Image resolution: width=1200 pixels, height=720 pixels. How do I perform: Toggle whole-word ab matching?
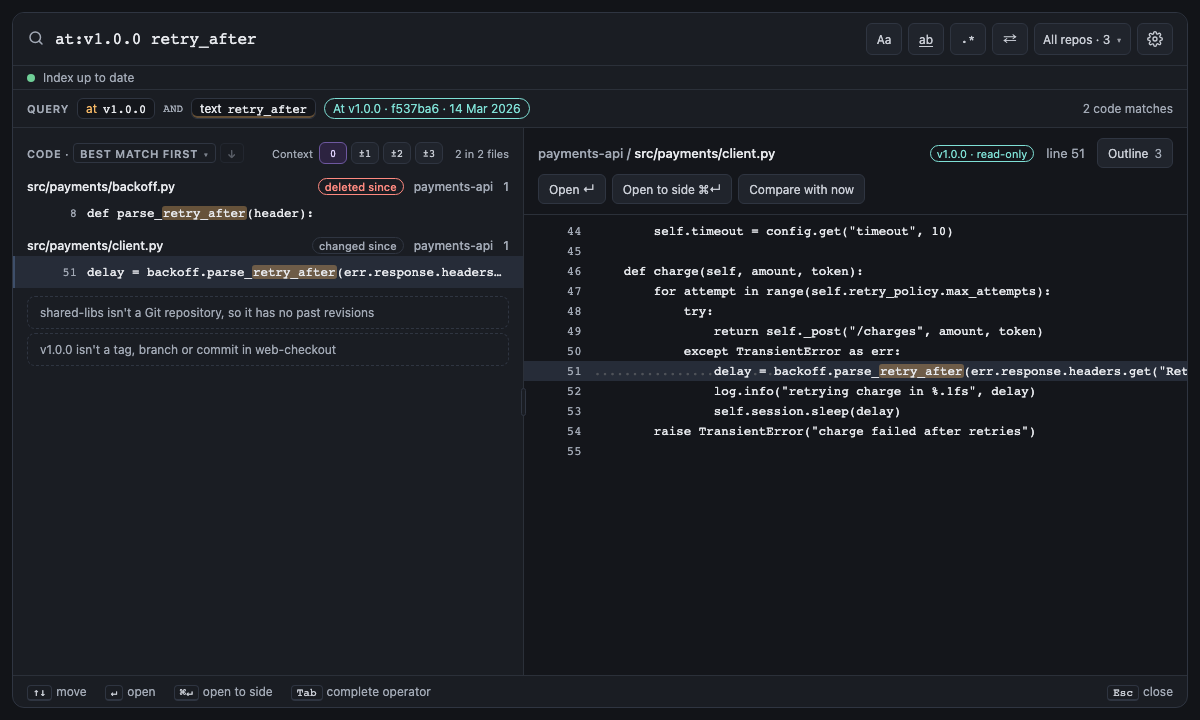click(x=926, y=39)
